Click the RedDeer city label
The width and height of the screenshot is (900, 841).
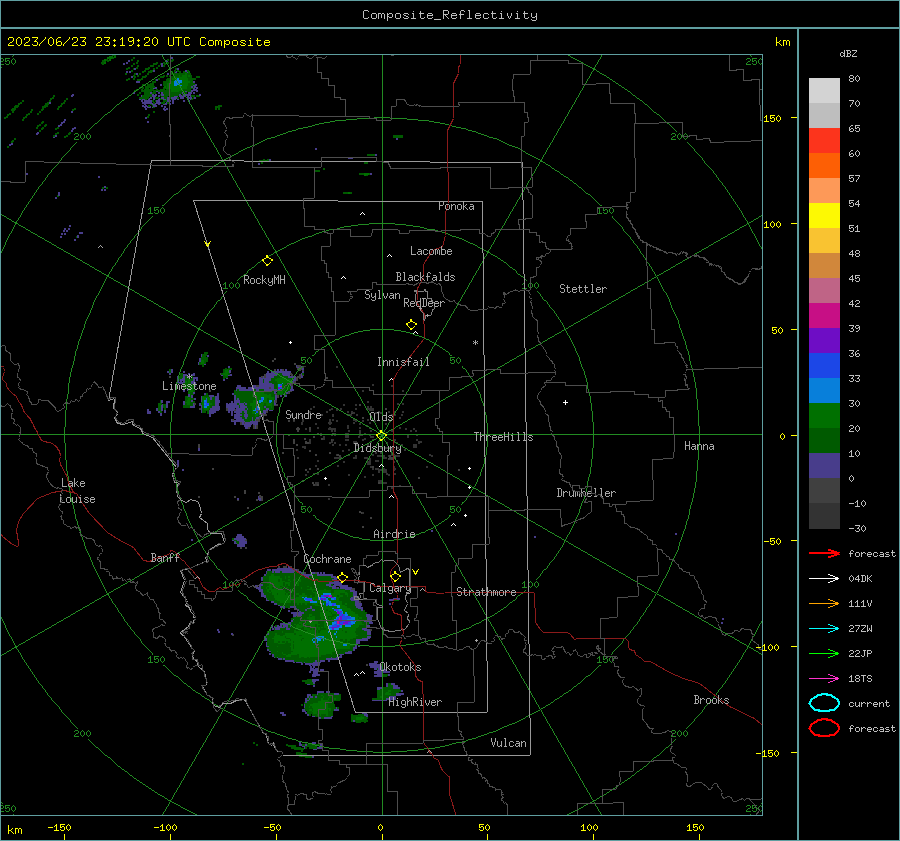point(424,303)
